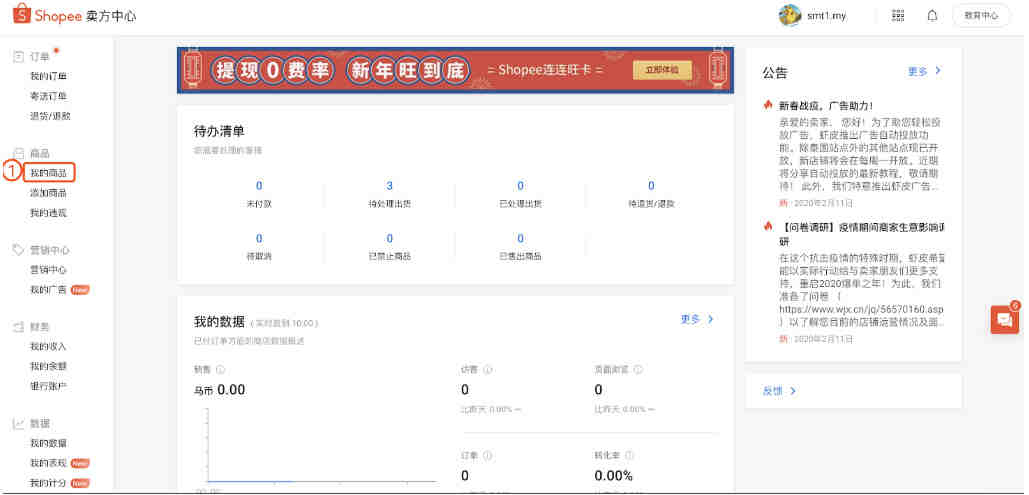
Task: Open 教育中心 button
Action: [981, 16]
